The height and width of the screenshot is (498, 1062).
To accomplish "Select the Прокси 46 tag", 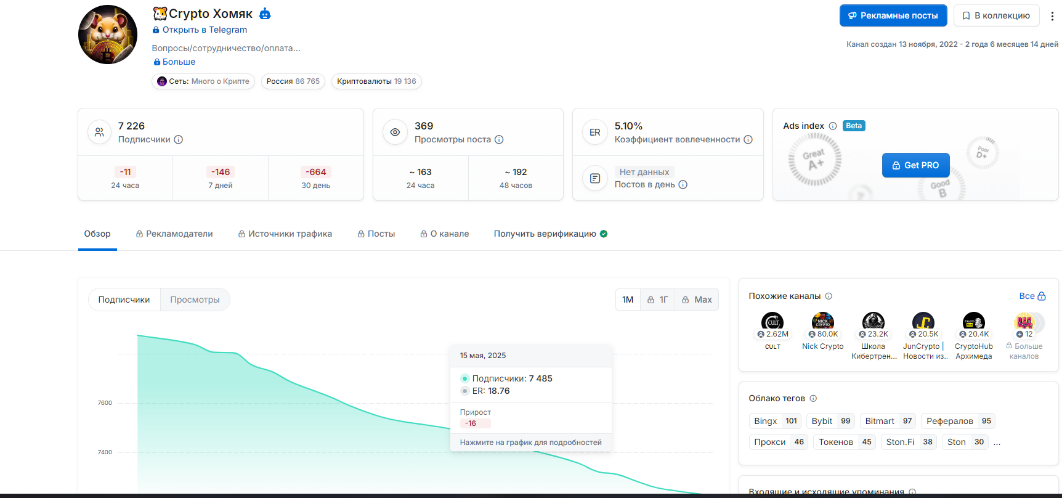I will (x=779, y=442).
